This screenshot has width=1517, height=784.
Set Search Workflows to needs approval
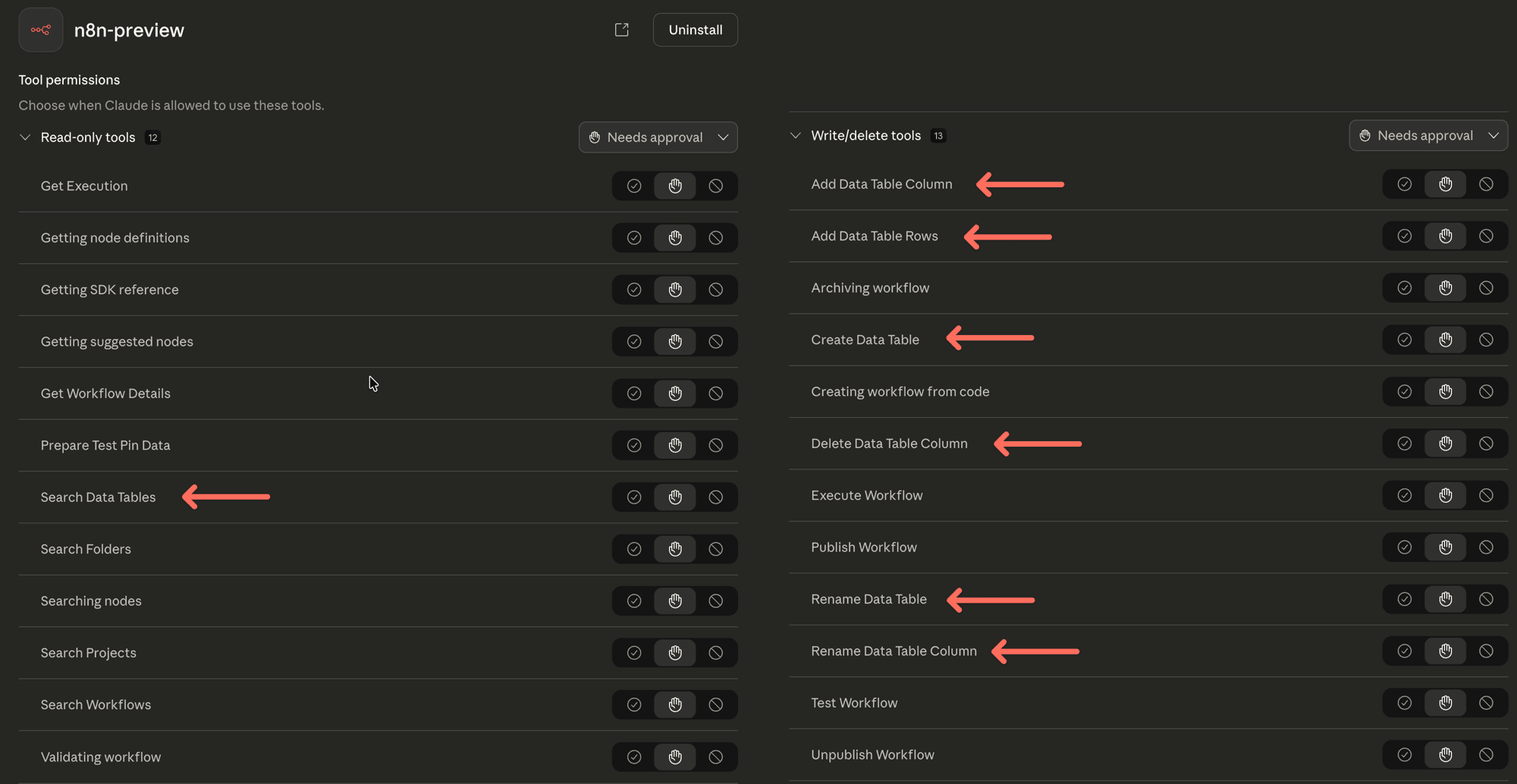675,705
